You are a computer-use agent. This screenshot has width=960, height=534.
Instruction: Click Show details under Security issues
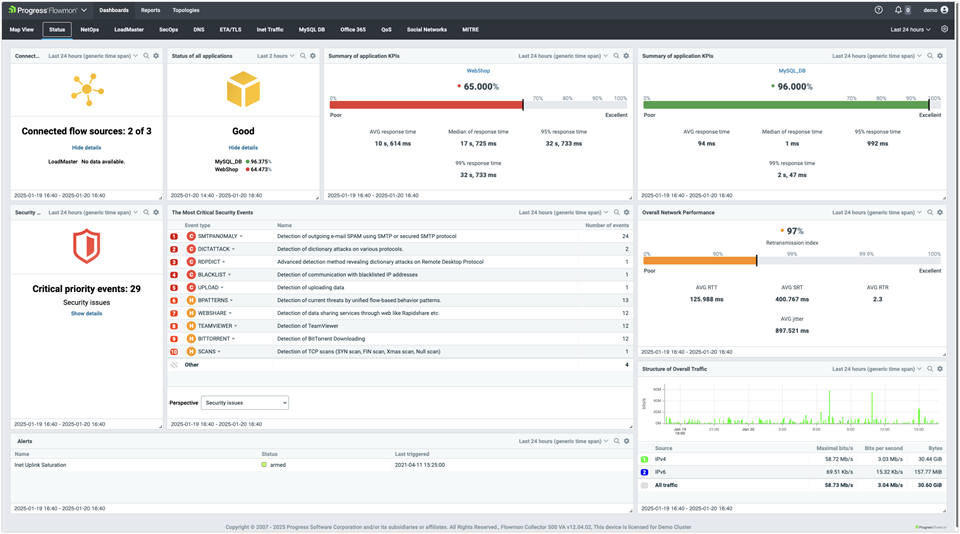click(86, 313)
